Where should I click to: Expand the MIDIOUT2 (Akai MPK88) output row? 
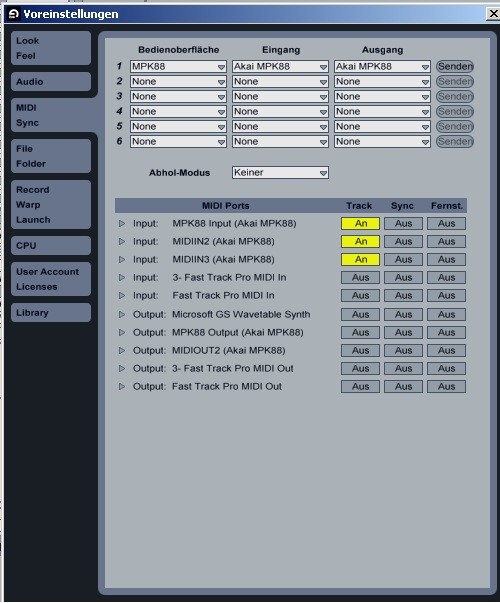click(x=122, y=351)
